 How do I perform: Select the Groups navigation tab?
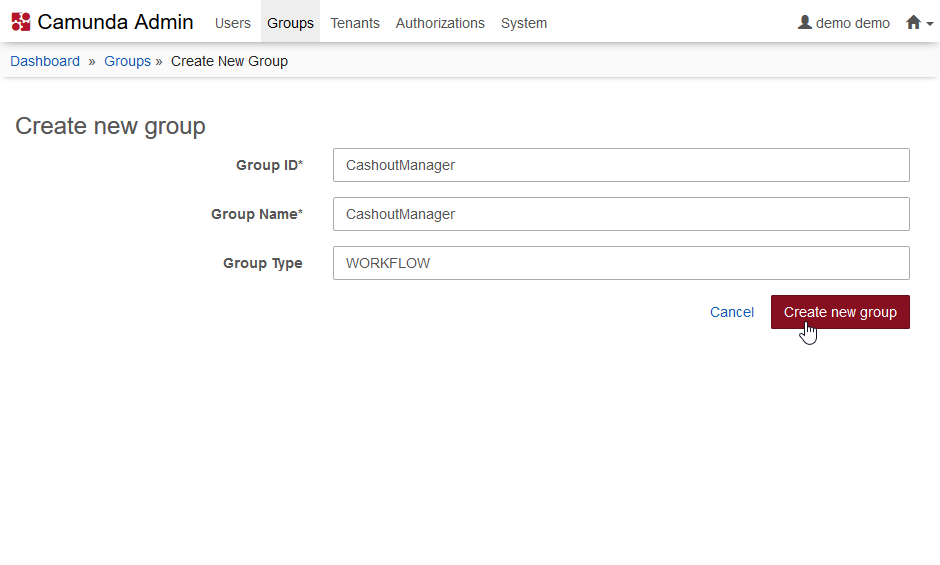tap(290, 23)
